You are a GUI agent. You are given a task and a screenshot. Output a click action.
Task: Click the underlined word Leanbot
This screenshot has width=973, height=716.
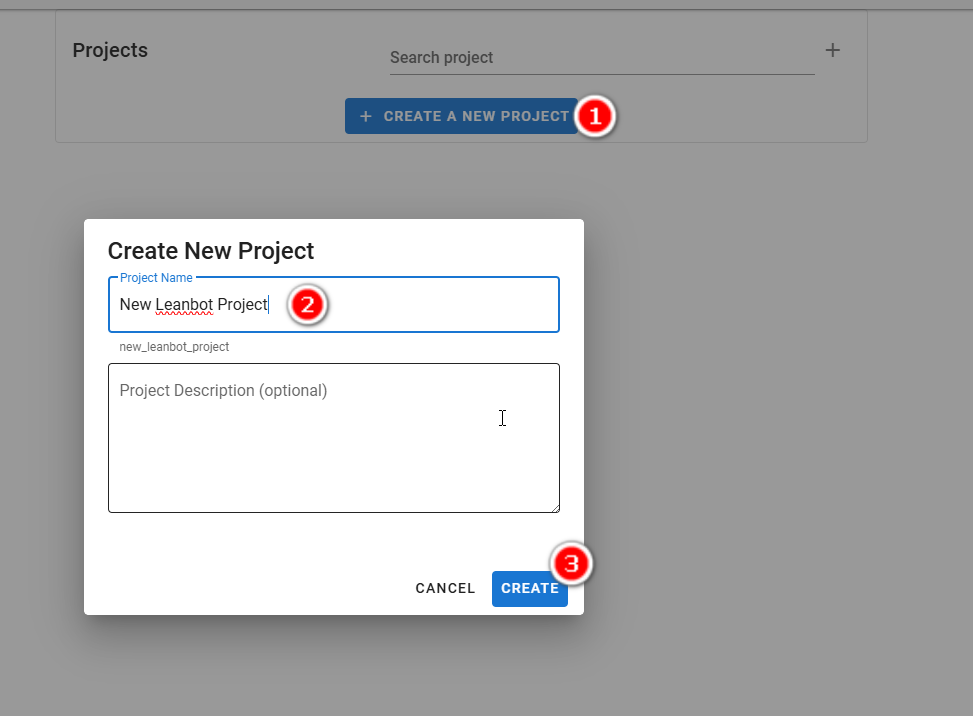[184, 305]
